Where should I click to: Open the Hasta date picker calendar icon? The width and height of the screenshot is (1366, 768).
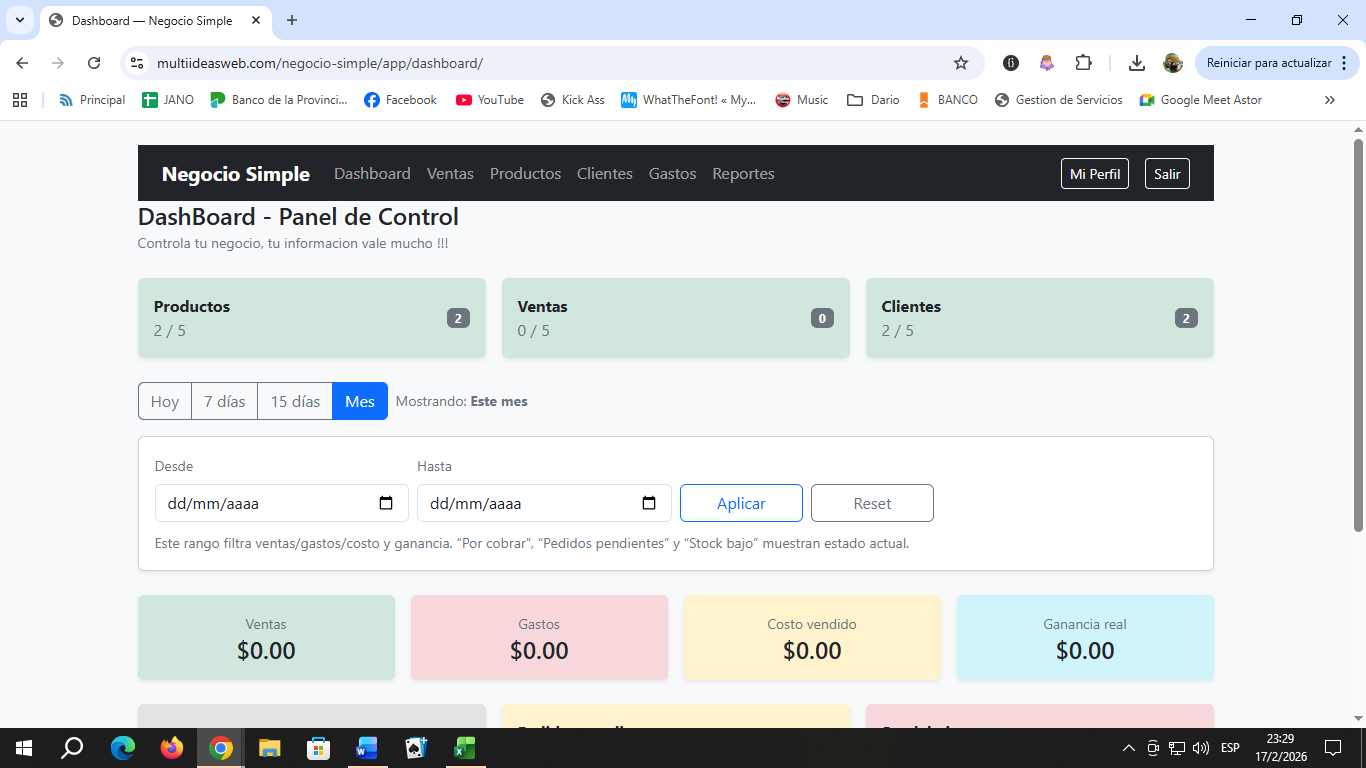[x=650, y=503]
